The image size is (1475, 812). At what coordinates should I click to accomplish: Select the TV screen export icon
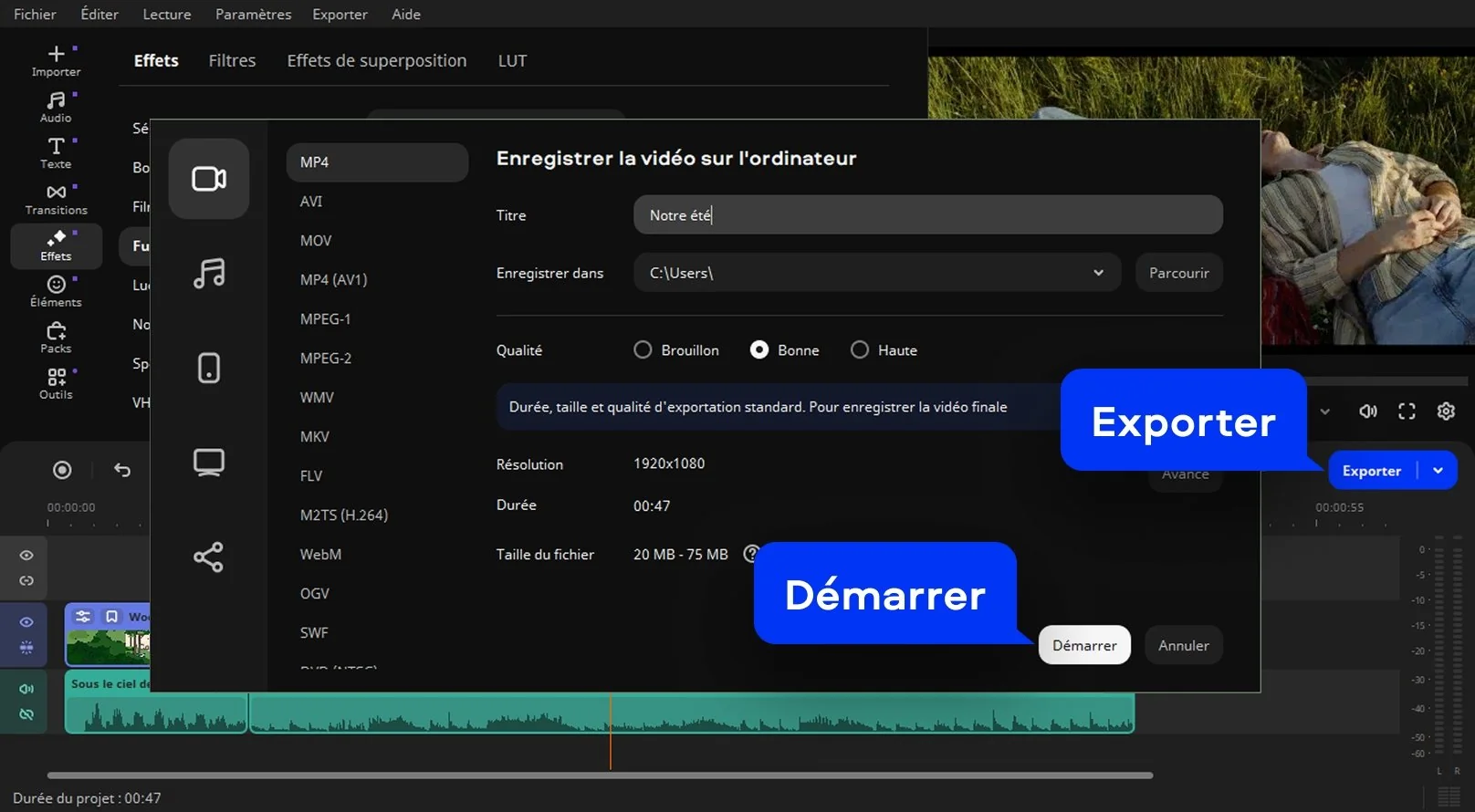click(209, 463)
